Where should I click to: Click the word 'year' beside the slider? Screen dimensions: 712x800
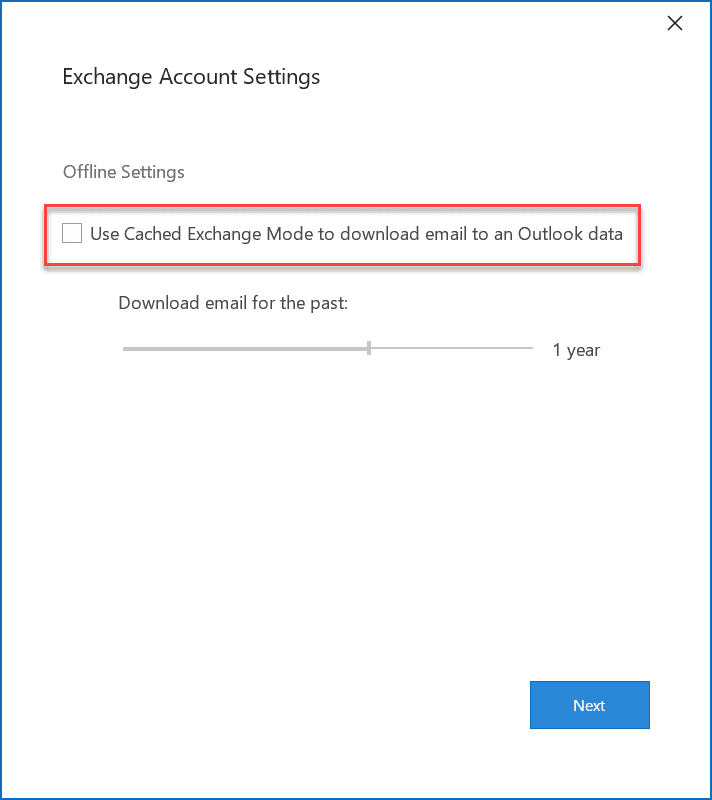(x=582, y=350)
